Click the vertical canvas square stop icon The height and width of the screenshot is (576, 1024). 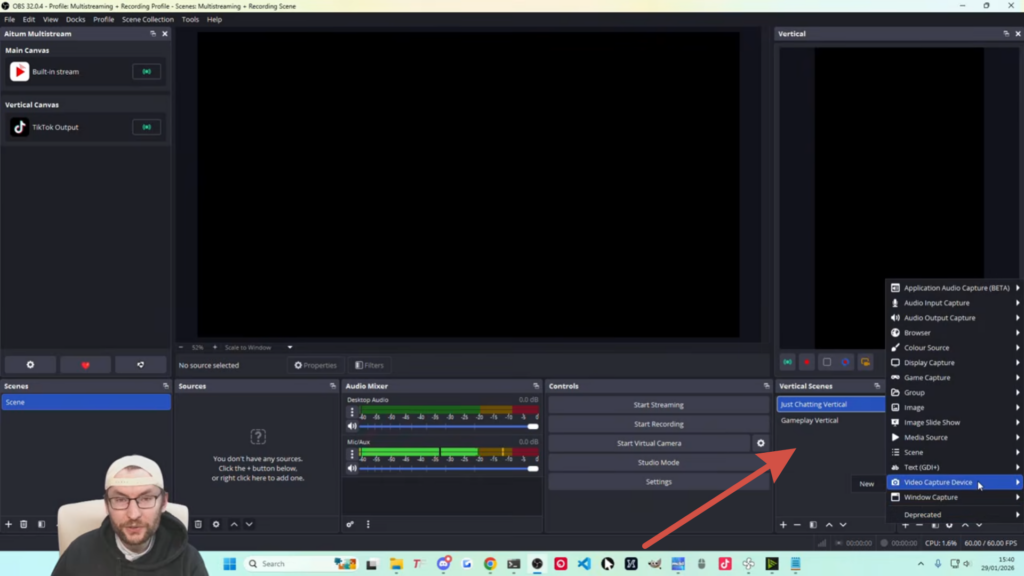tap(827, 362)
